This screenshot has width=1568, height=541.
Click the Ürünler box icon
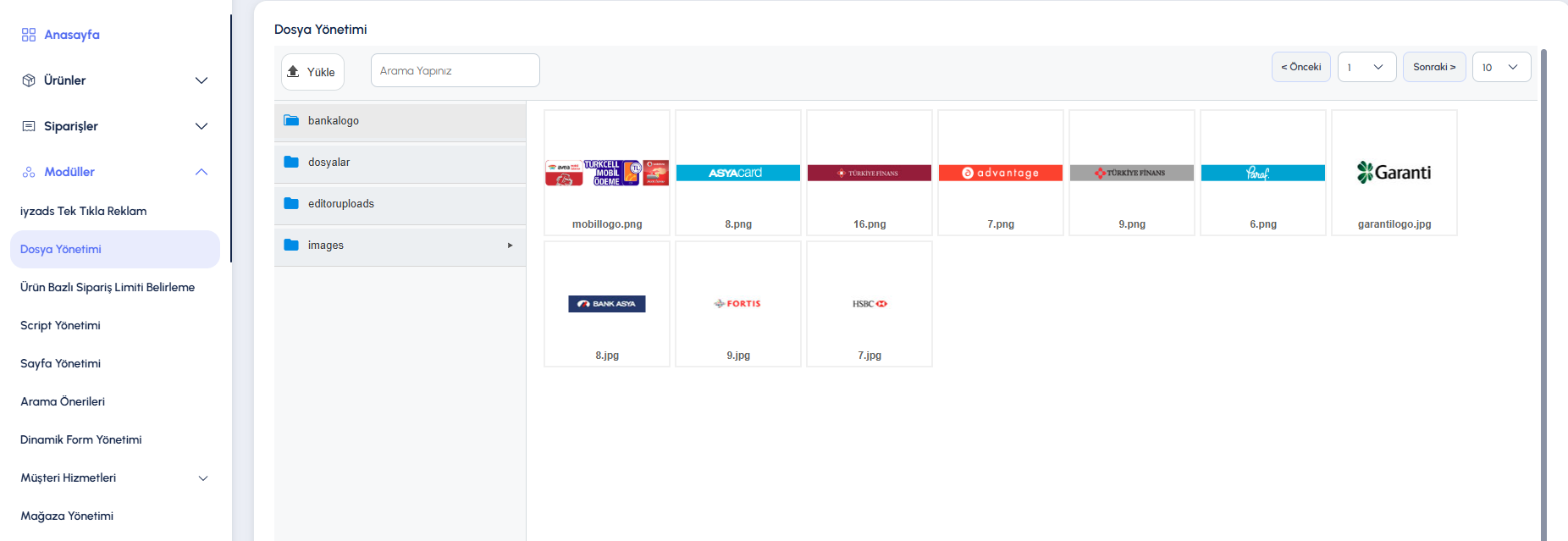tap(29, 80)
